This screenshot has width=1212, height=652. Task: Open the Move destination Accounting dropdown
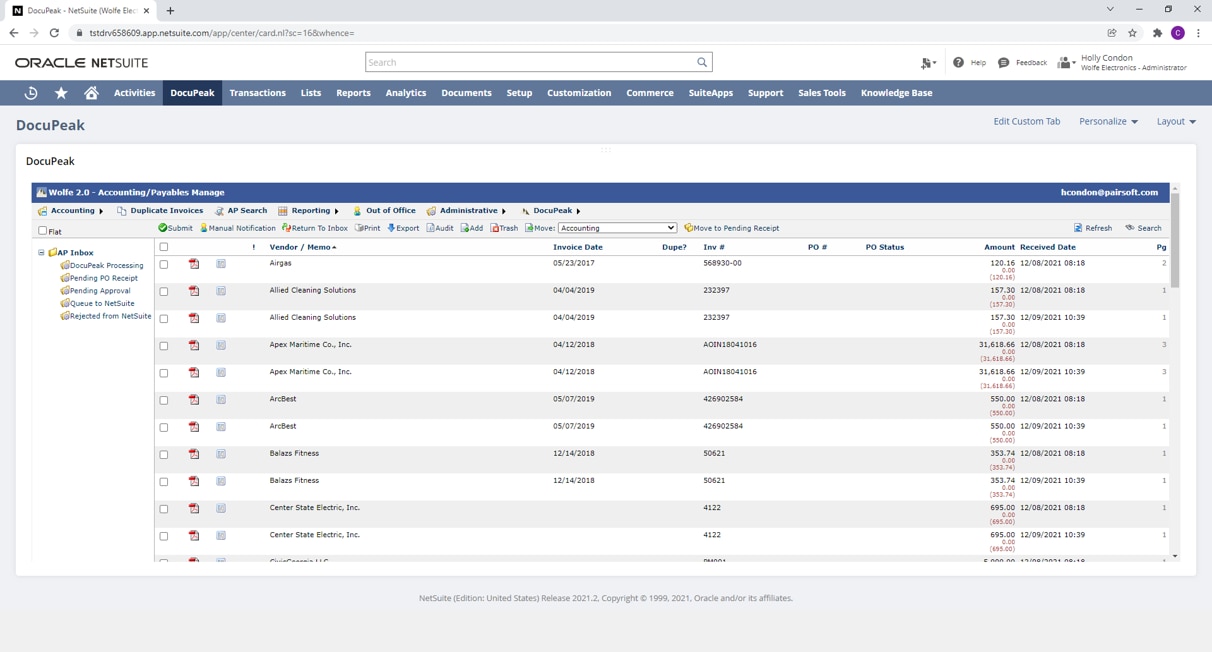pyautogui.click(x=617, y=228)
